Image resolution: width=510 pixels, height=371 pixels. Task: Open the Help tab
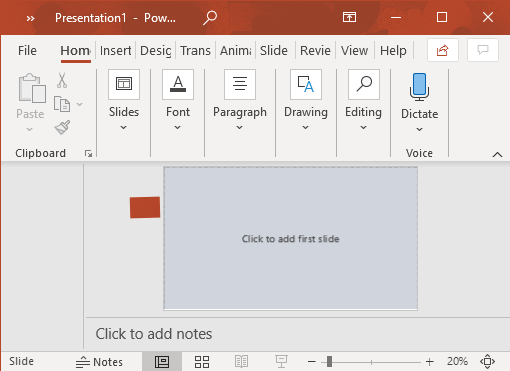(393, 51)
